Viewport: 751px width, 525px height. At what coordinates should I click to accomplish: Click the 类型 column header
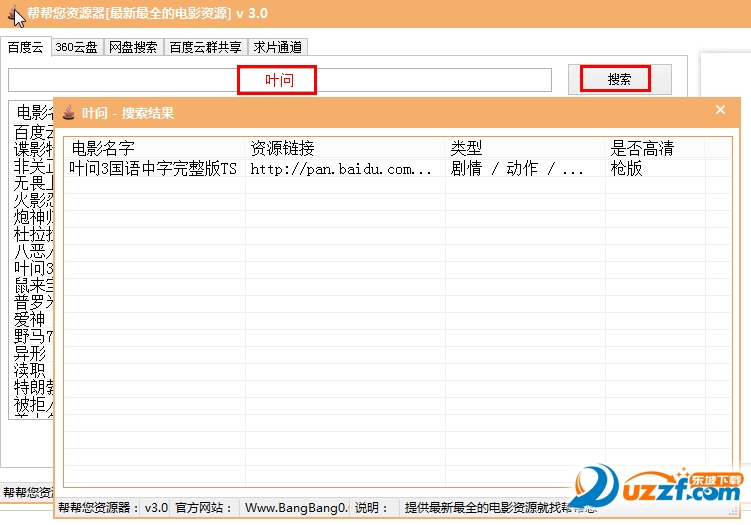[525, 148]
